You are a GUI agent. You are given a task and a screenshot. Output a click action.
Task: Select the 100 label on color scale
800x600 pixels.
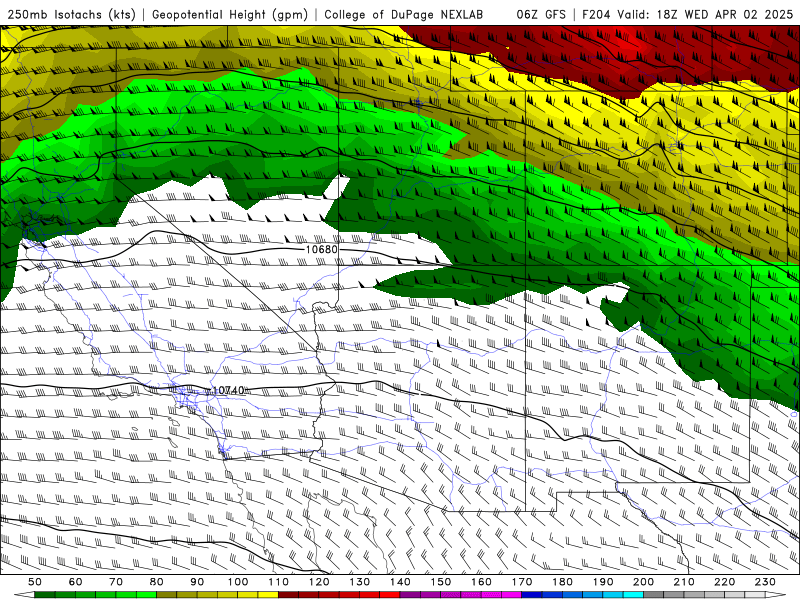point(238,582)
